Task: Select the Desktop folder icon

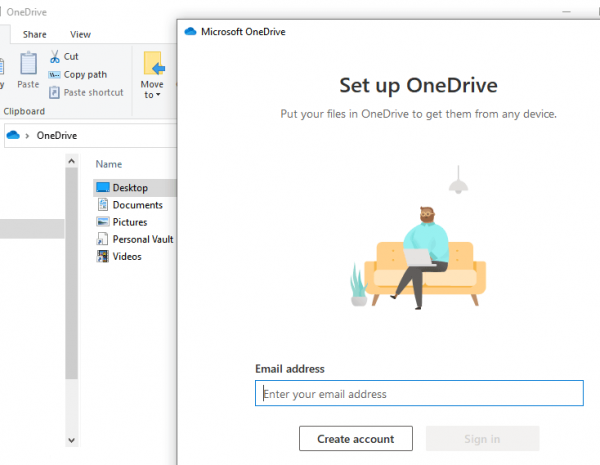Action: pos(103,187)
